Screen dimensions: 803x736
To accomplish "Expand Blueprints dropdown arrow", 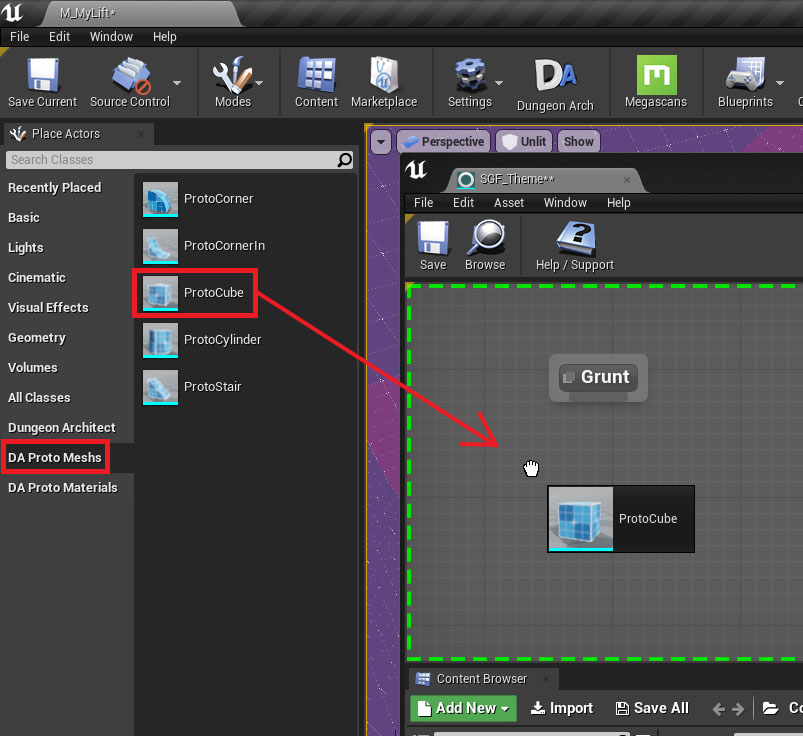I will 779,83.
